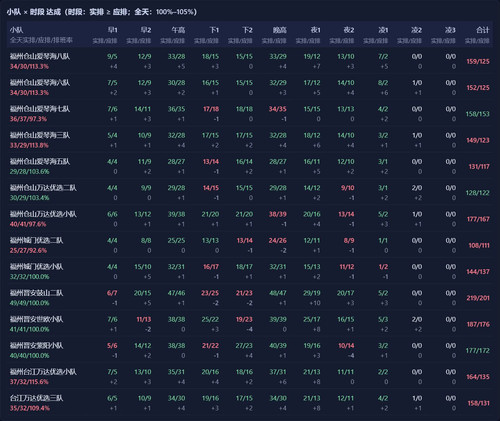Viewport: 500px width, 421px height.
Task: Click total value 128/122
Action: tap(478, 193)
